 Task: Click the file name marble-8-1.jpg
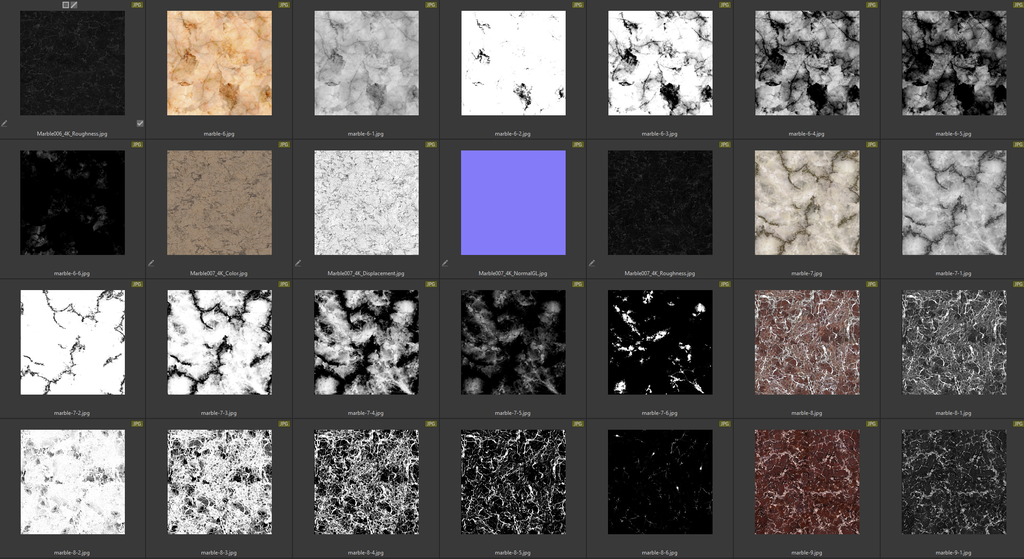pos(954,413)
